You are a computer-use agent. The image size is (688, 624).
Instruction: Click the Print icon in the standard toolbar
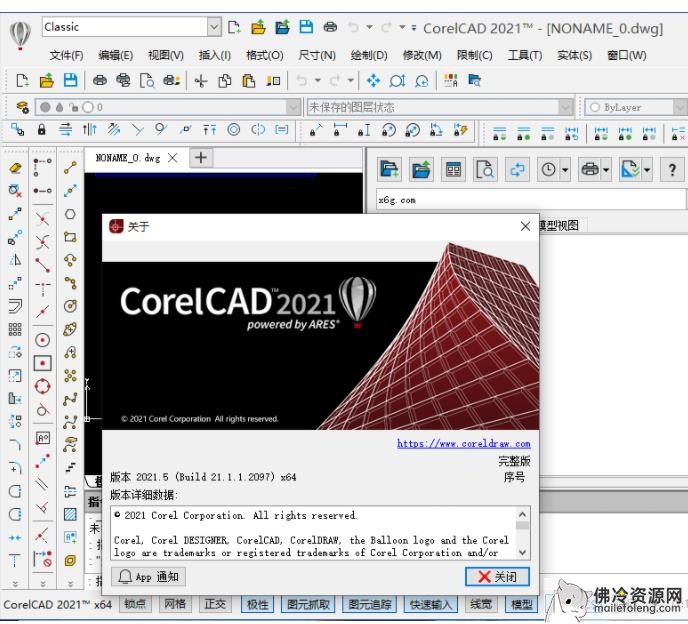coord(100,81)
